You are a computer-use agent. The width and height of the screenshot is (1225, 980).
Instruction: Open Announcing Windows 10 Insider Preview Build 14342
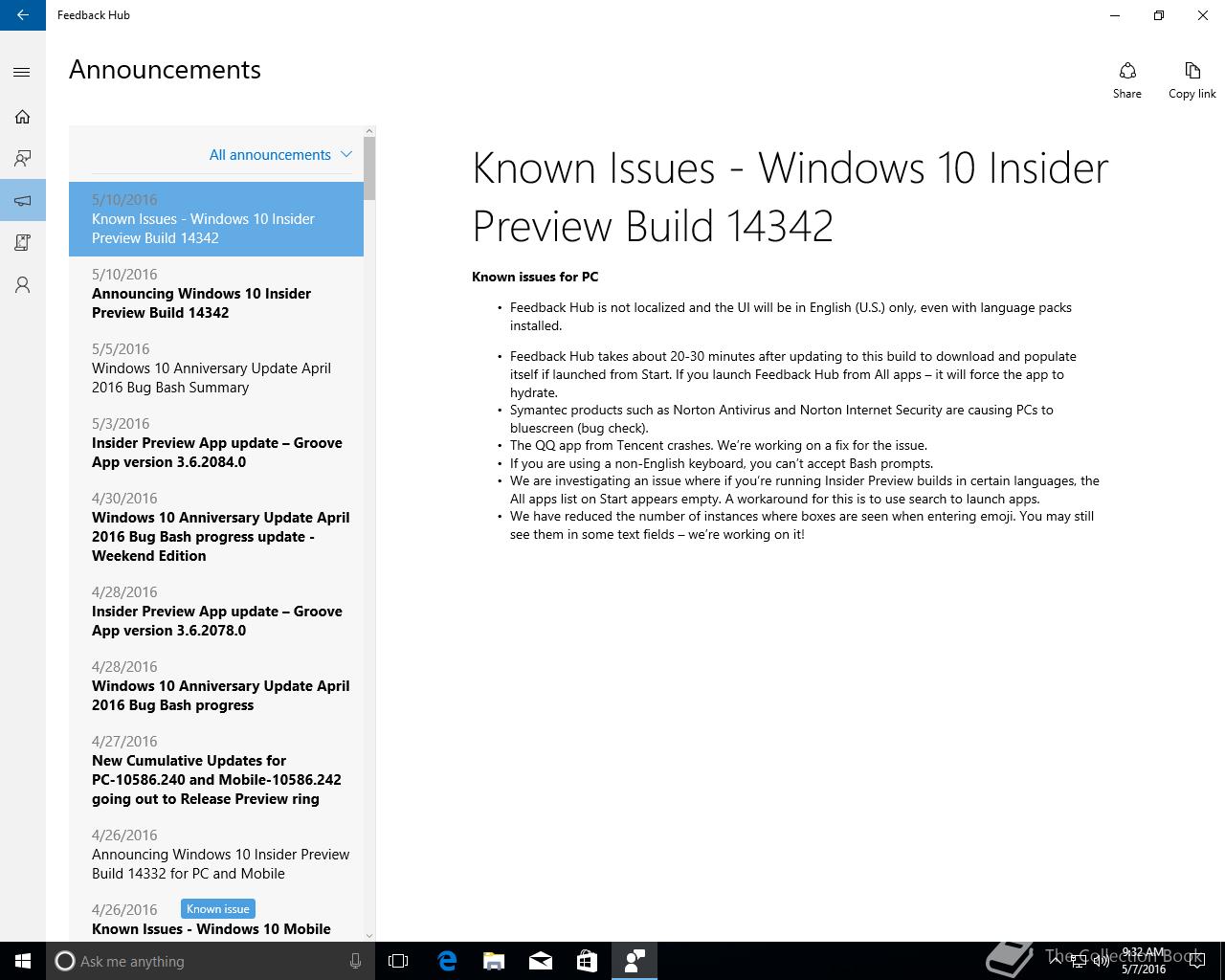tap(216, 294)
